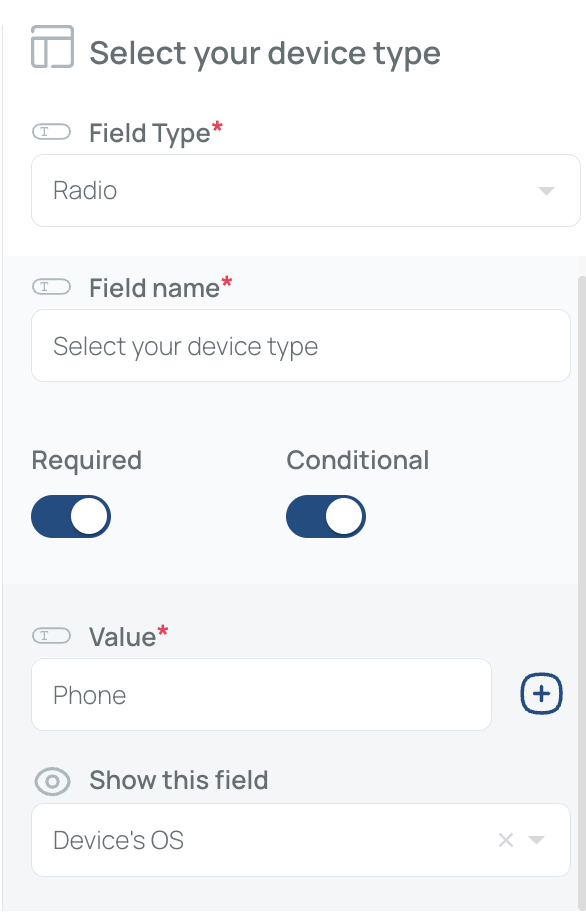This screenshot has height=912, width=586.
Task: Clear the Device's OS selection
Action: coord(506,840)
